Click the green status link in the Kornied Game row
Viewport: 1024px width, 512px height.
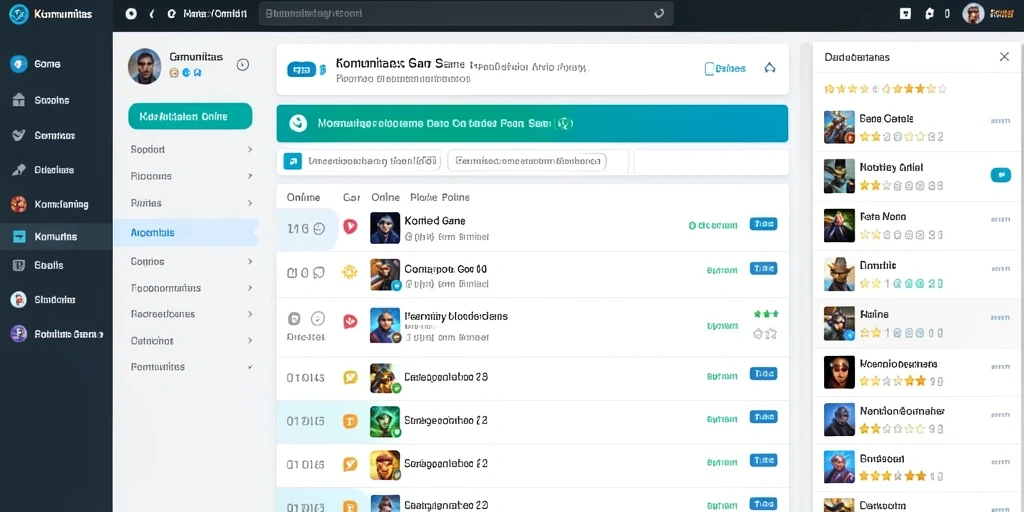(713, 225)
